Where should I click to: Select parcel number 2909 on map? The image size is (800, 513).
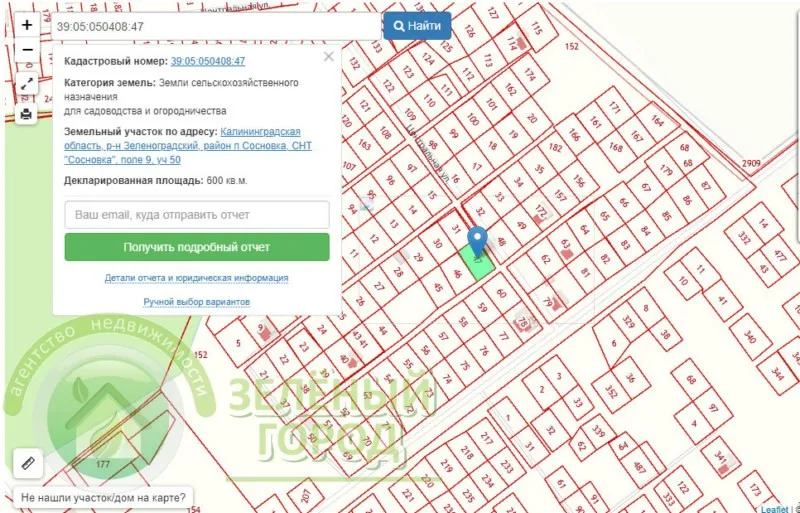(x=751, y=163)
